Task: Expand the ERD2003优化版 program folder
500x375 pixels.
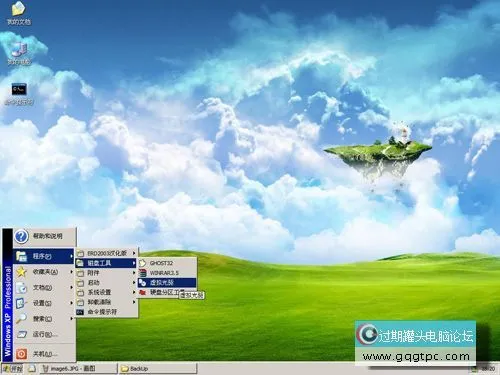Action: (106, 253)
